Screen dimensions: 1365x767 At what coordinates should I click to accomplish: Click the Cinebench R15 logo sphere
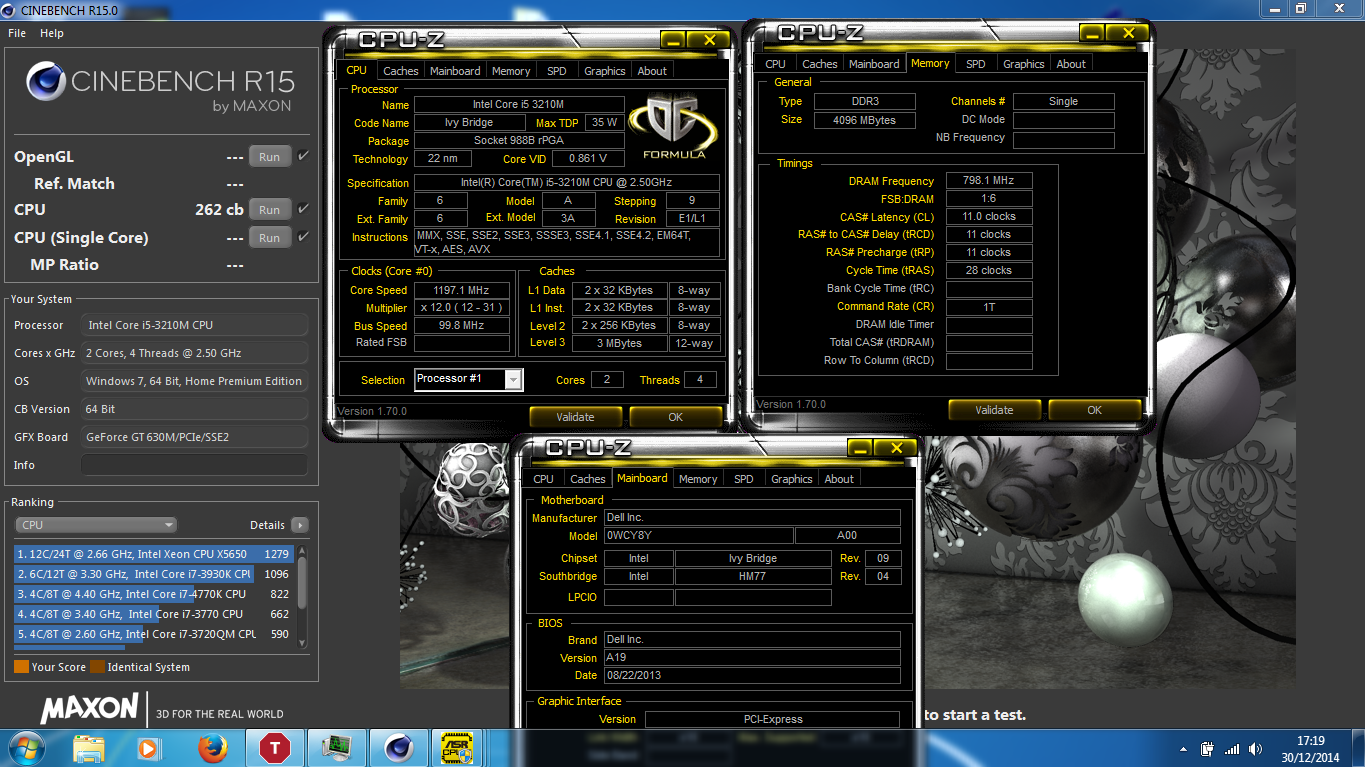pyautogui.click(x=46, y=81)
